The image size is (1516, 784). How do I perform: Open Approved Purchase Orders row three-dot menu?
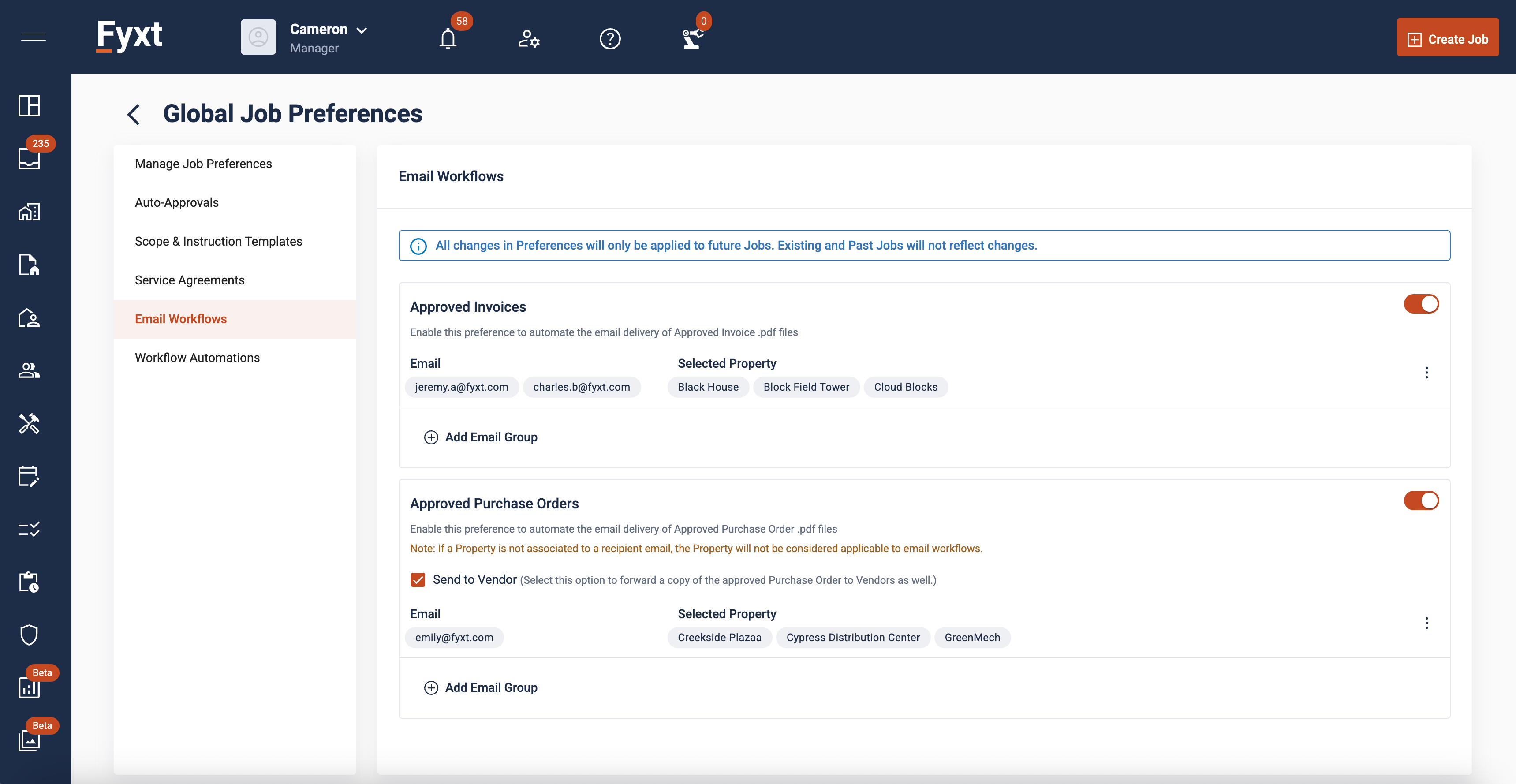(1426, 623)
